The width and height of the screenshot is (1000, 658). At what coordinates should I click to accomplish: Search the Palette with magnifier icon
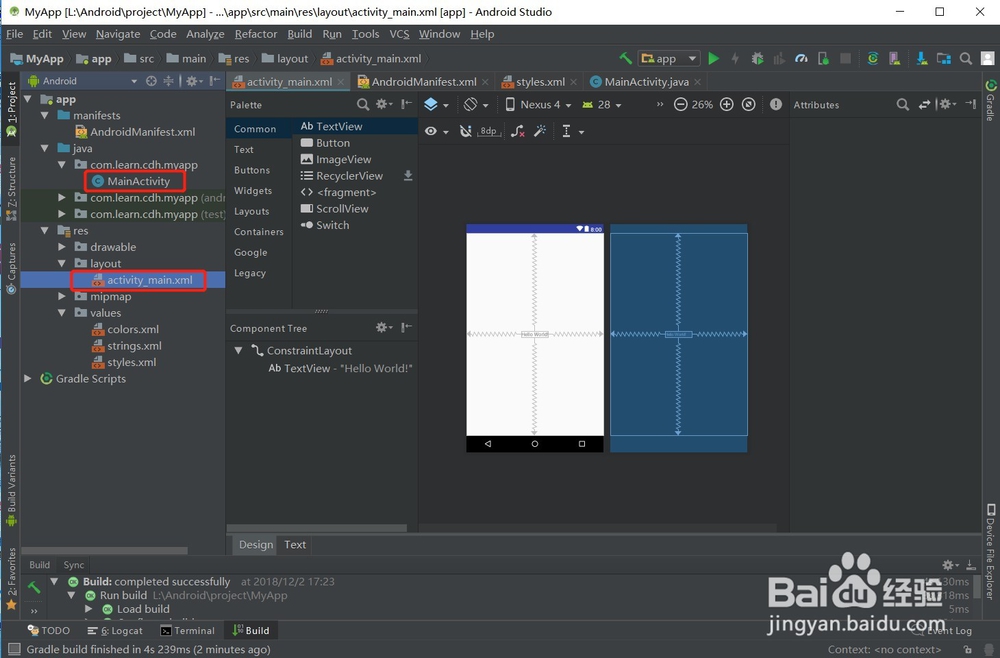point(363,105)
